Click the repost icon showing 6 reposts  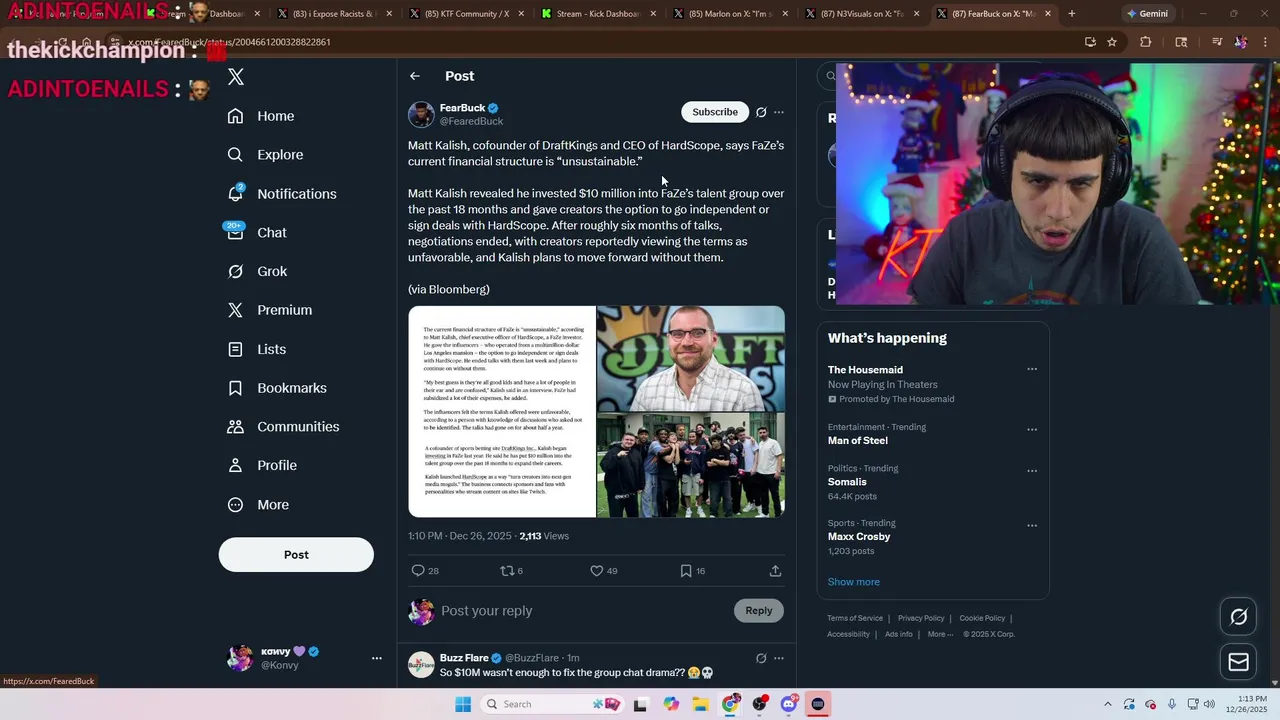(506, 570)
